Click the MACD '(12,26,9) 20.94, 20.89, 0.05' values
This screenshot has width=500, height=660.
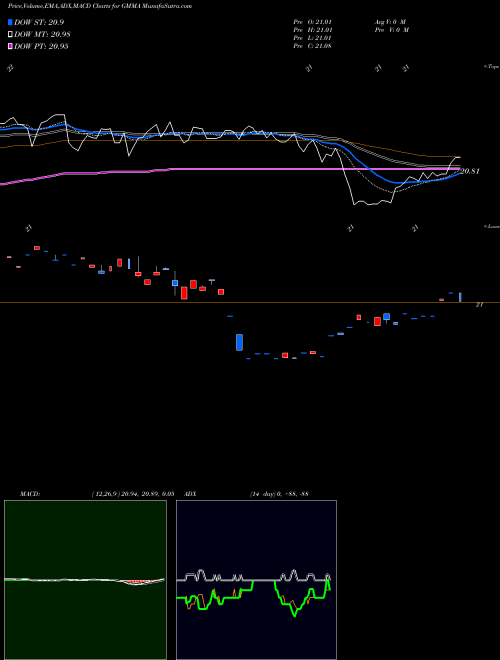coord(133,494)
